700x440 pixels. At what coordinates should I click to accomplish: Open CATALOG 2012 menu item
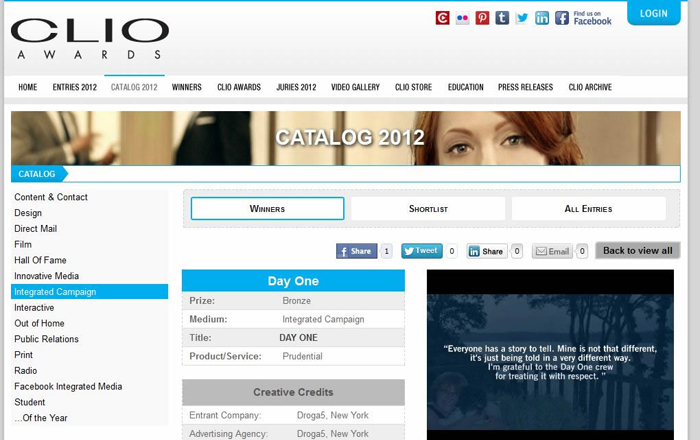point(134,87)
